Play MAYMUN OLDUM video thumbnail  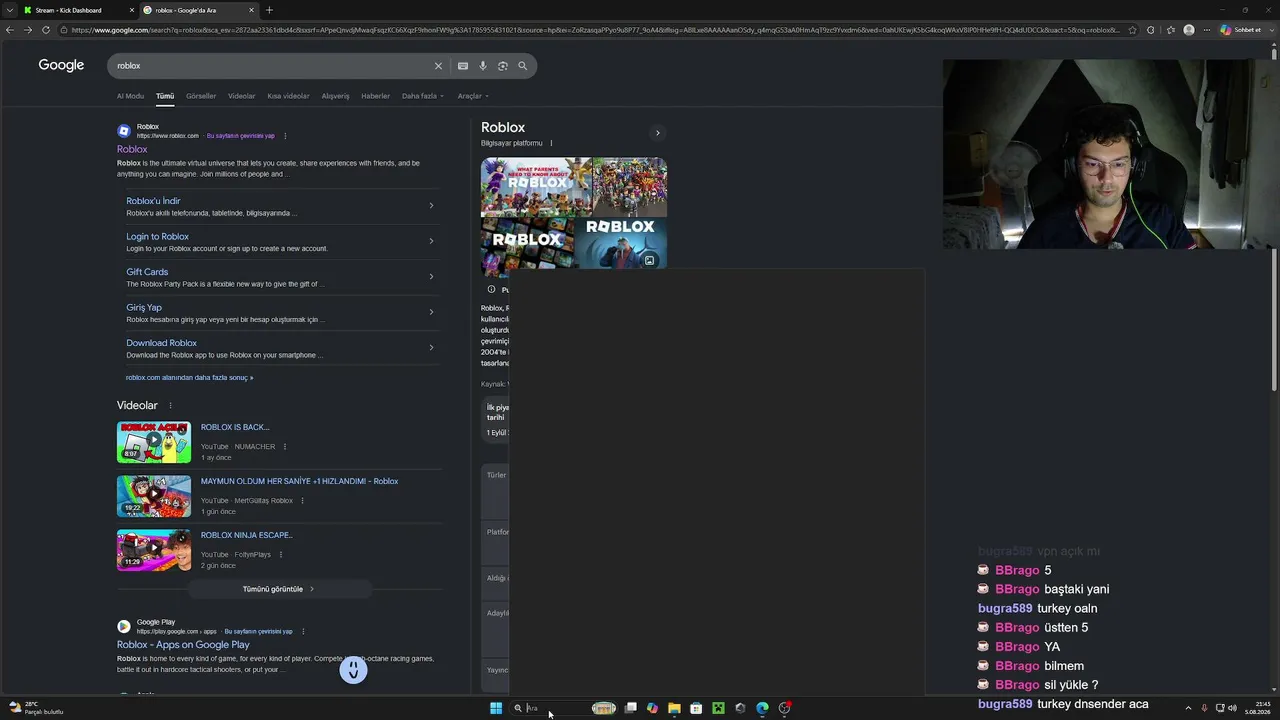tap(154, 496)
